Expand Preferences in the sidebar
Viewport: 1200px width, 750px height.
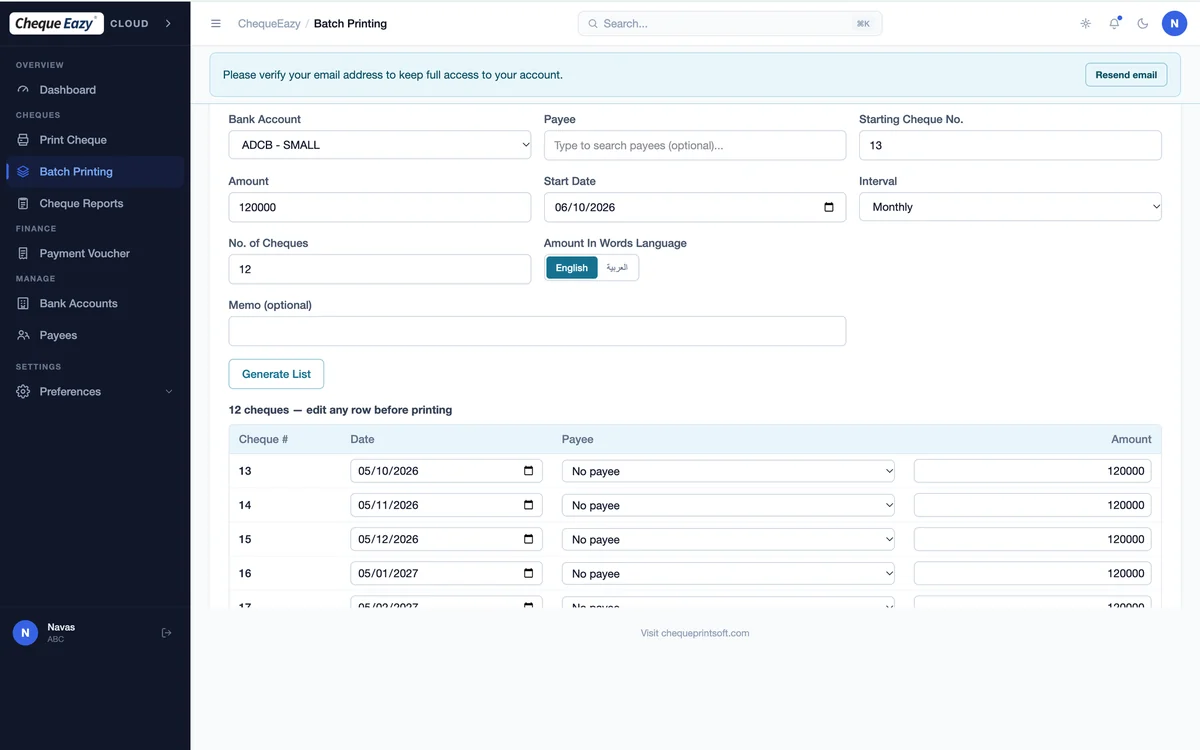click(95, 392)
